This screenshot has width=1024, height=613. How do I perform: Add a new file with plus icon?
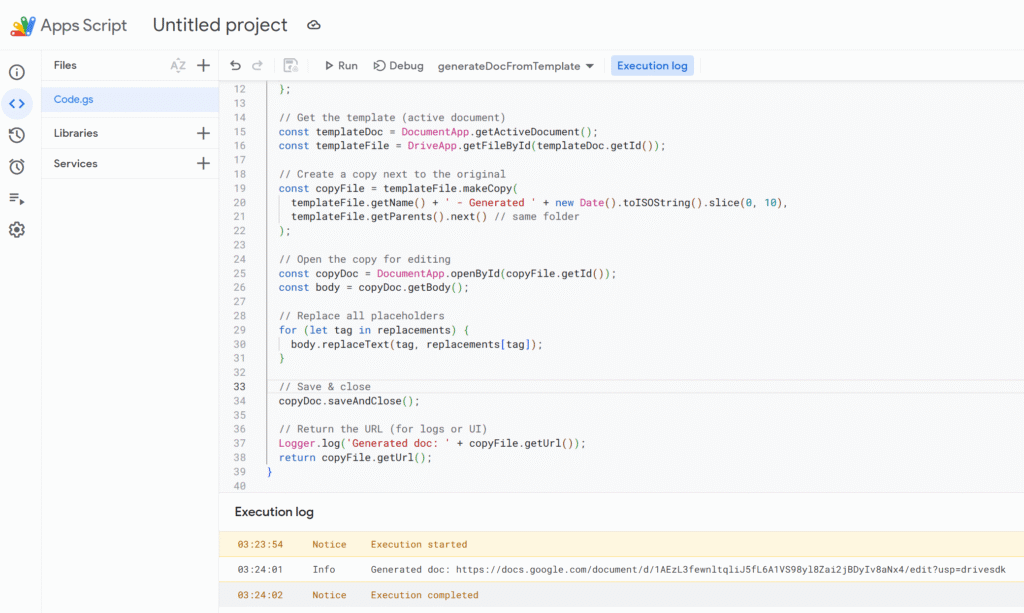coord(203,66)
